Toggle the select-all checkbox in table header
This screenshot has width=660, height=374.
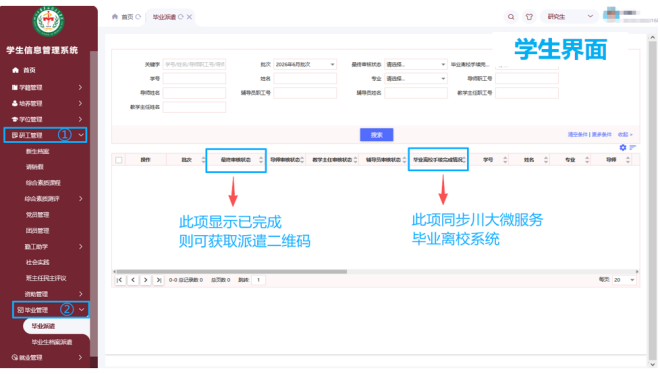coord(119,160)
